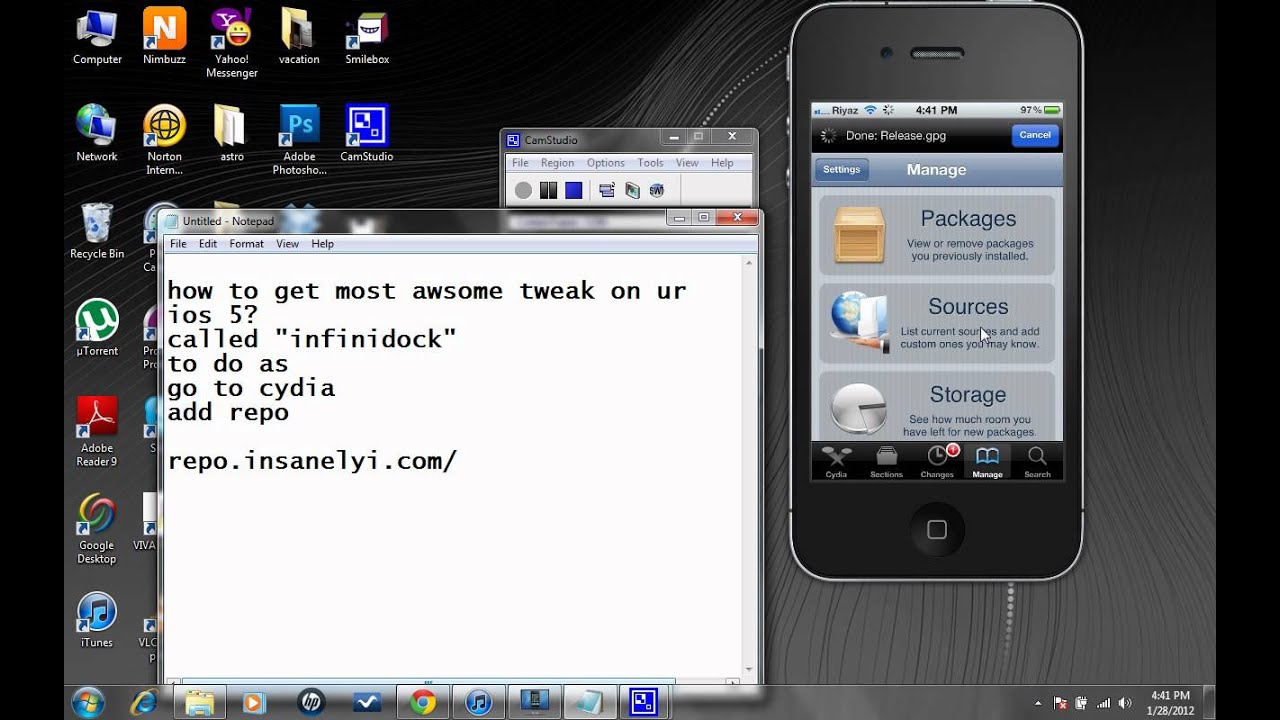
Task: Pause recording in CamStudio toolbar
Action: click(548, 190)
